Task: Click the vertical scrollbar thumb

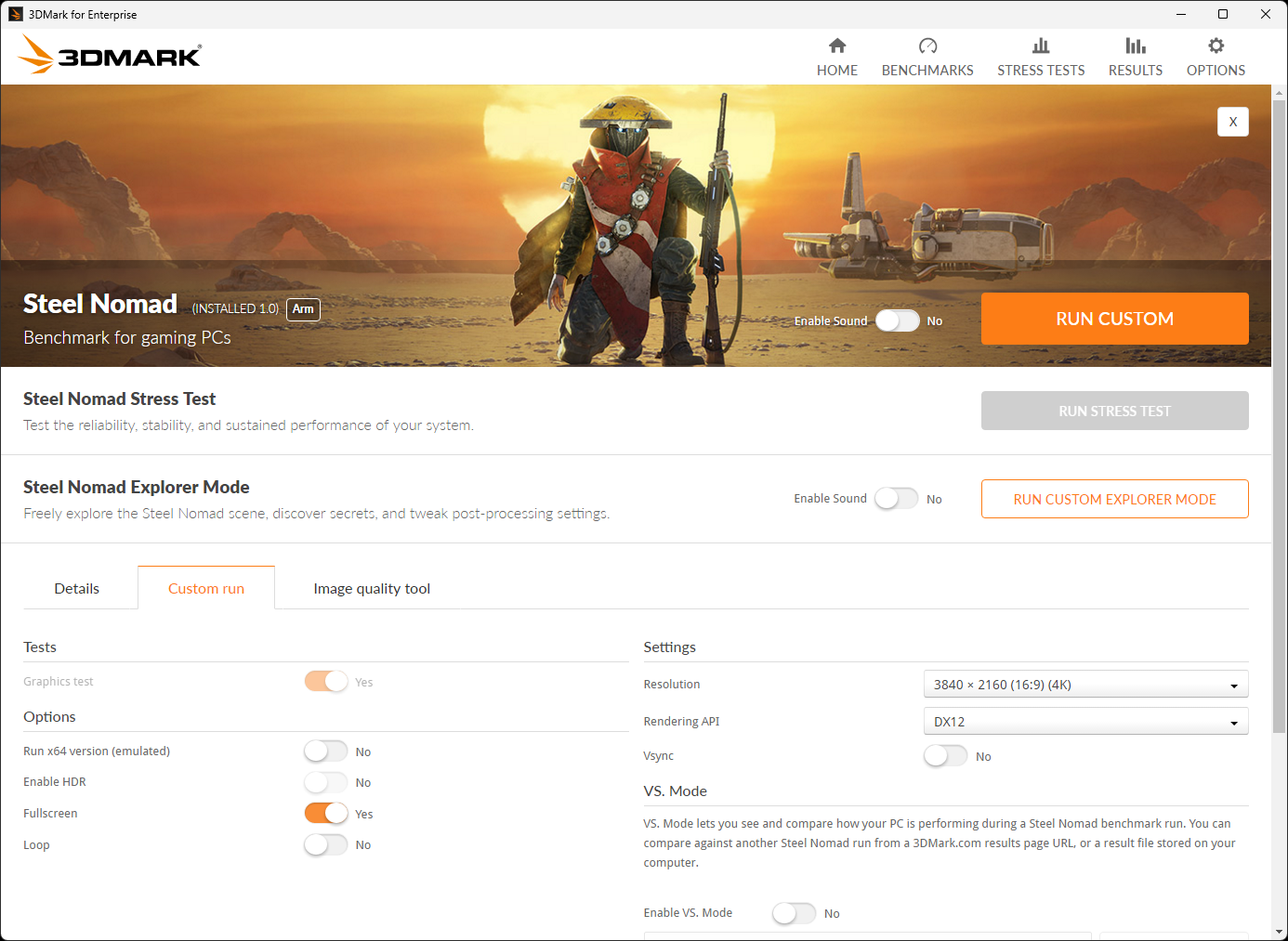Action: (1280, 416)
